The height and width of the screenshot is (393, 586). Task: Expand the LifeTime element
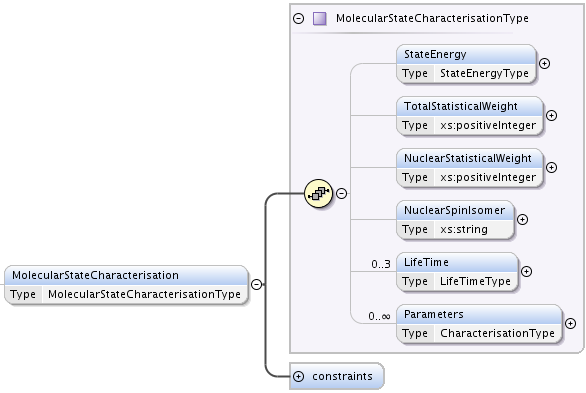click(526, 271)
